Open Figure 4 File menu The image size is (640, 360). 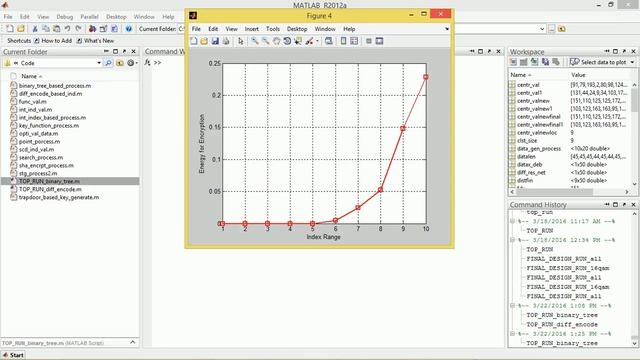[196, 29]
